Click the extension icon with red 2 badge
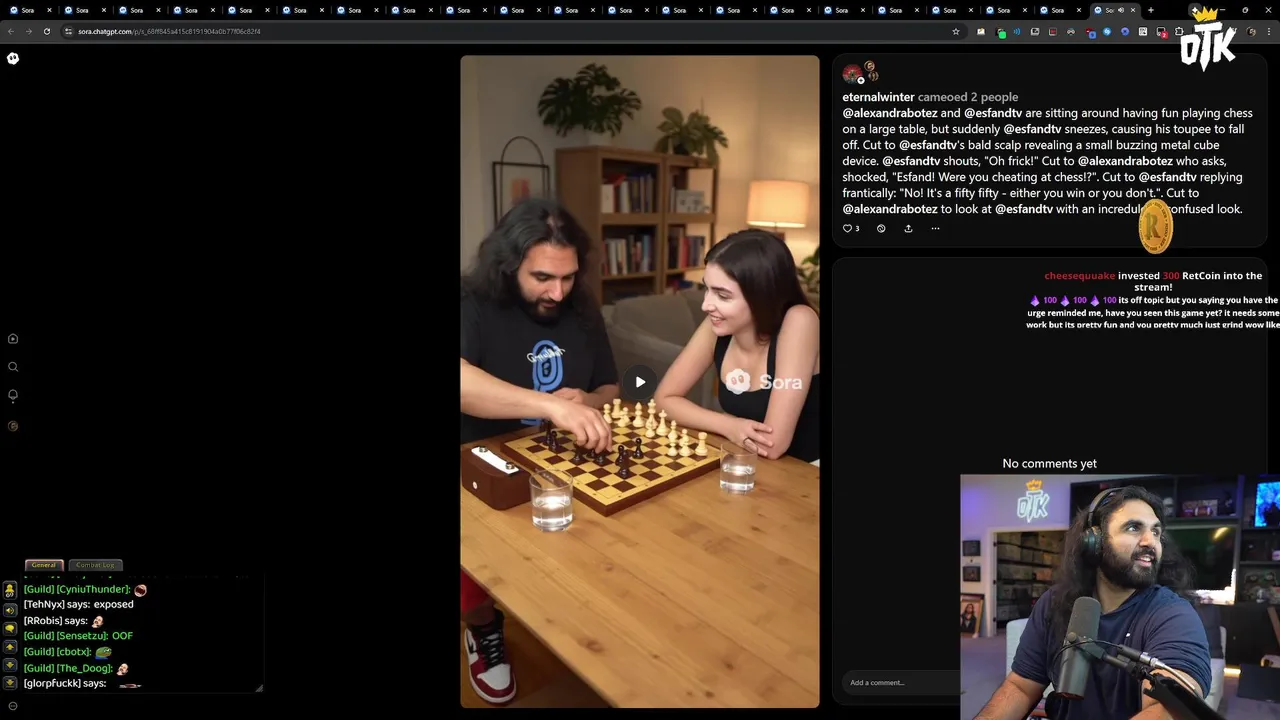The width and height of the screenshot is (1280, 720). [x=1162, y=32]
